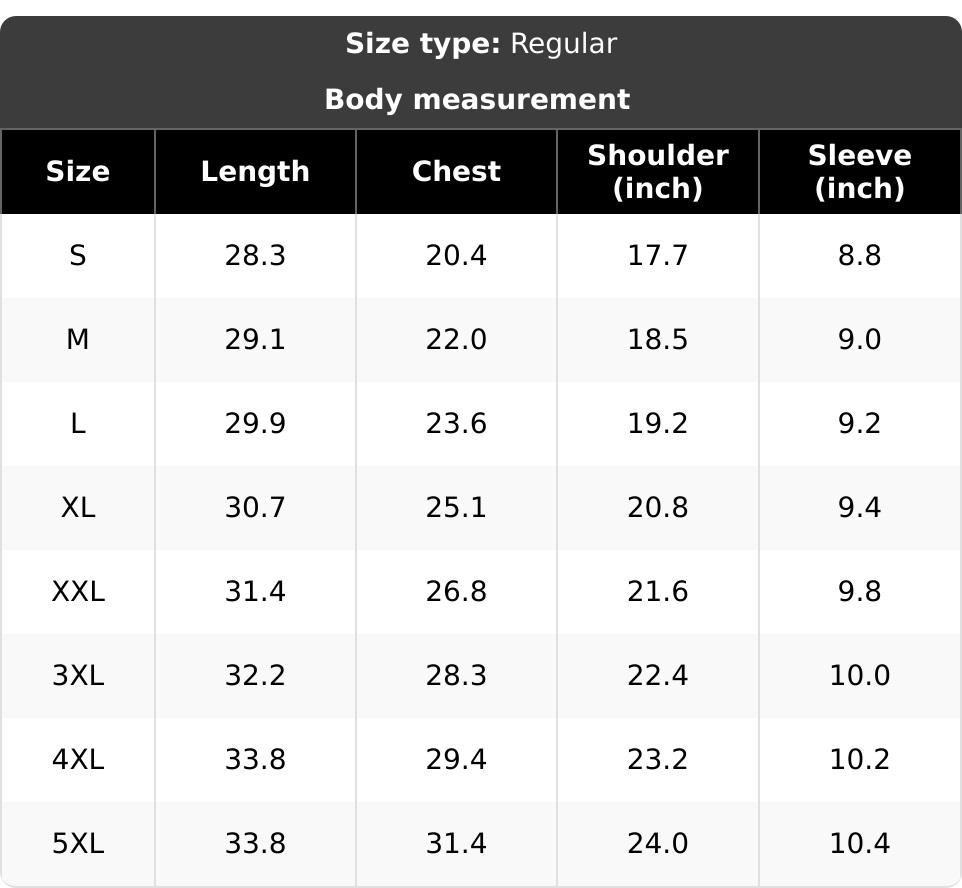Screen dimensions: 962x888
Task: Select the 4XL size row label
Action: [x=78, y=760]
